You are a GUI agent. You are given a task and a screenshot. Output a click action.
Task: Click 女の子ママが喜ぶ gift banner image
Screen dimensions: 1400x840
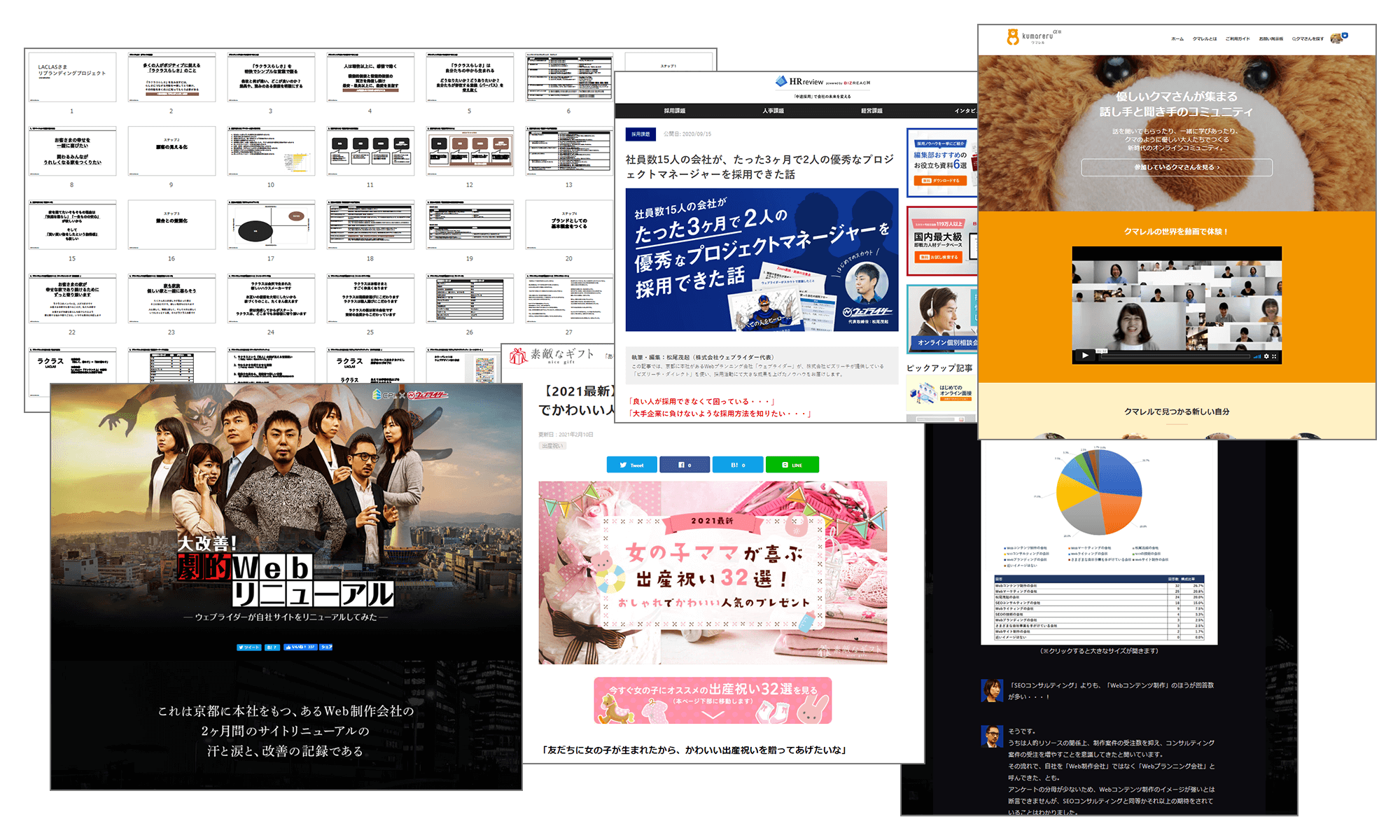713,573
